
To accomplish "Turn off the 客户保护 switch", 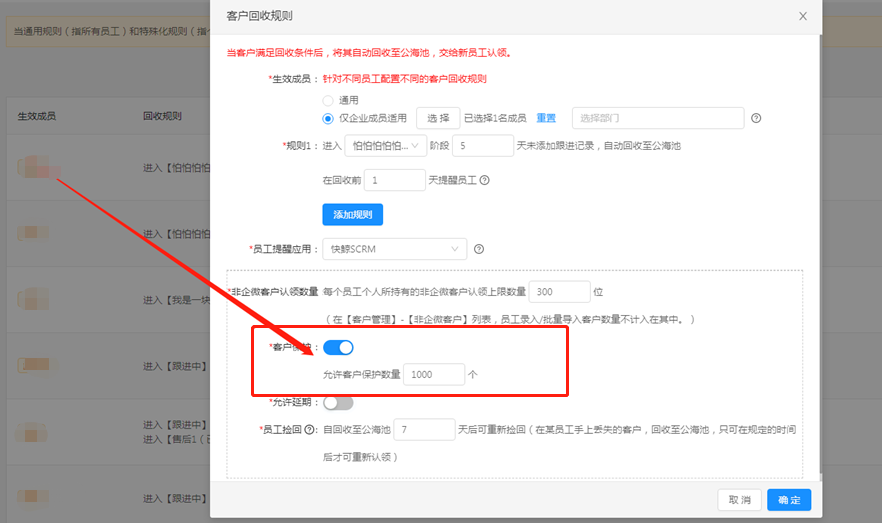I will (338, 347).
